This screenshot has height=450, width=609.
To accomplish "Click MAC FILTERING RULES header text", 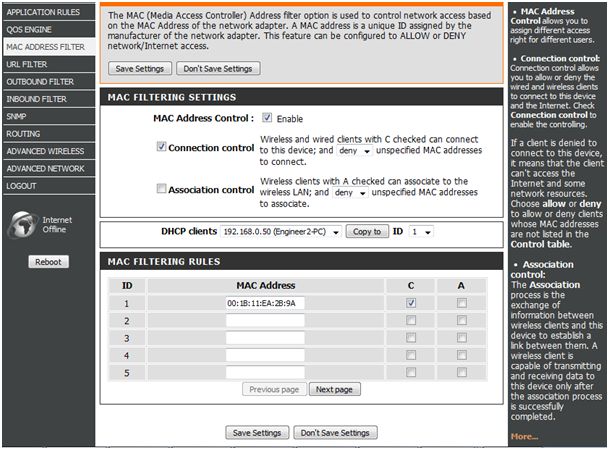I will pos(164,262).
